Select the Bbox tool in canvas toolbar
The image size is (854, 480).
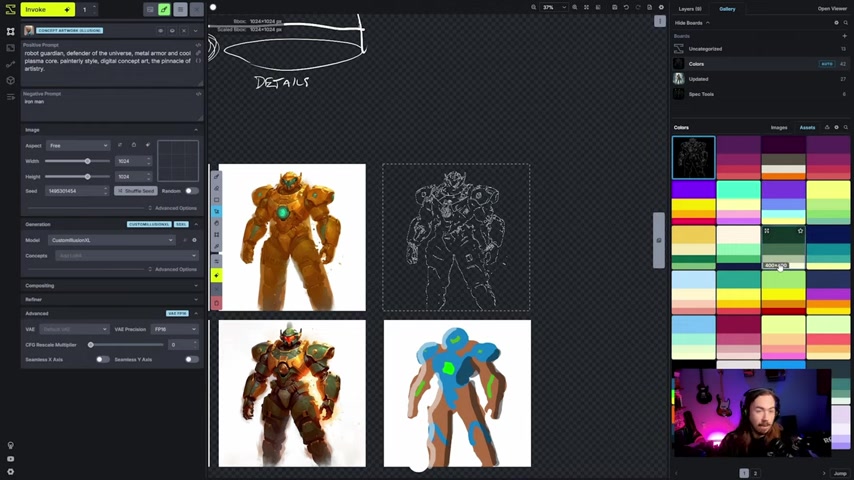tap(216, 235)
